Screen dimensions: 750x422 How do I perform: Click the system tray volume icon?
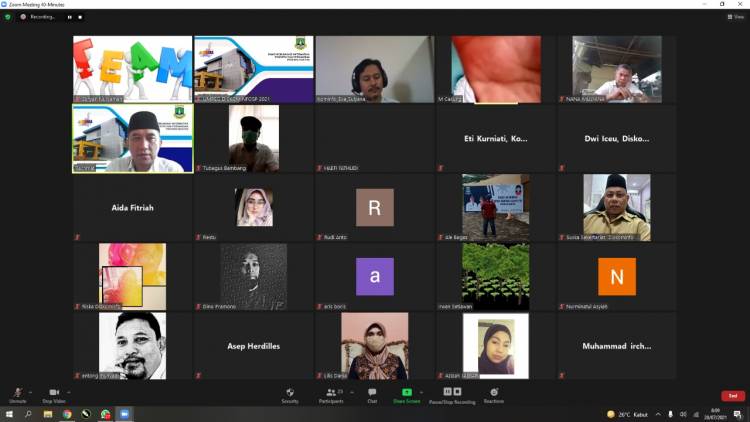coord(683,414)
